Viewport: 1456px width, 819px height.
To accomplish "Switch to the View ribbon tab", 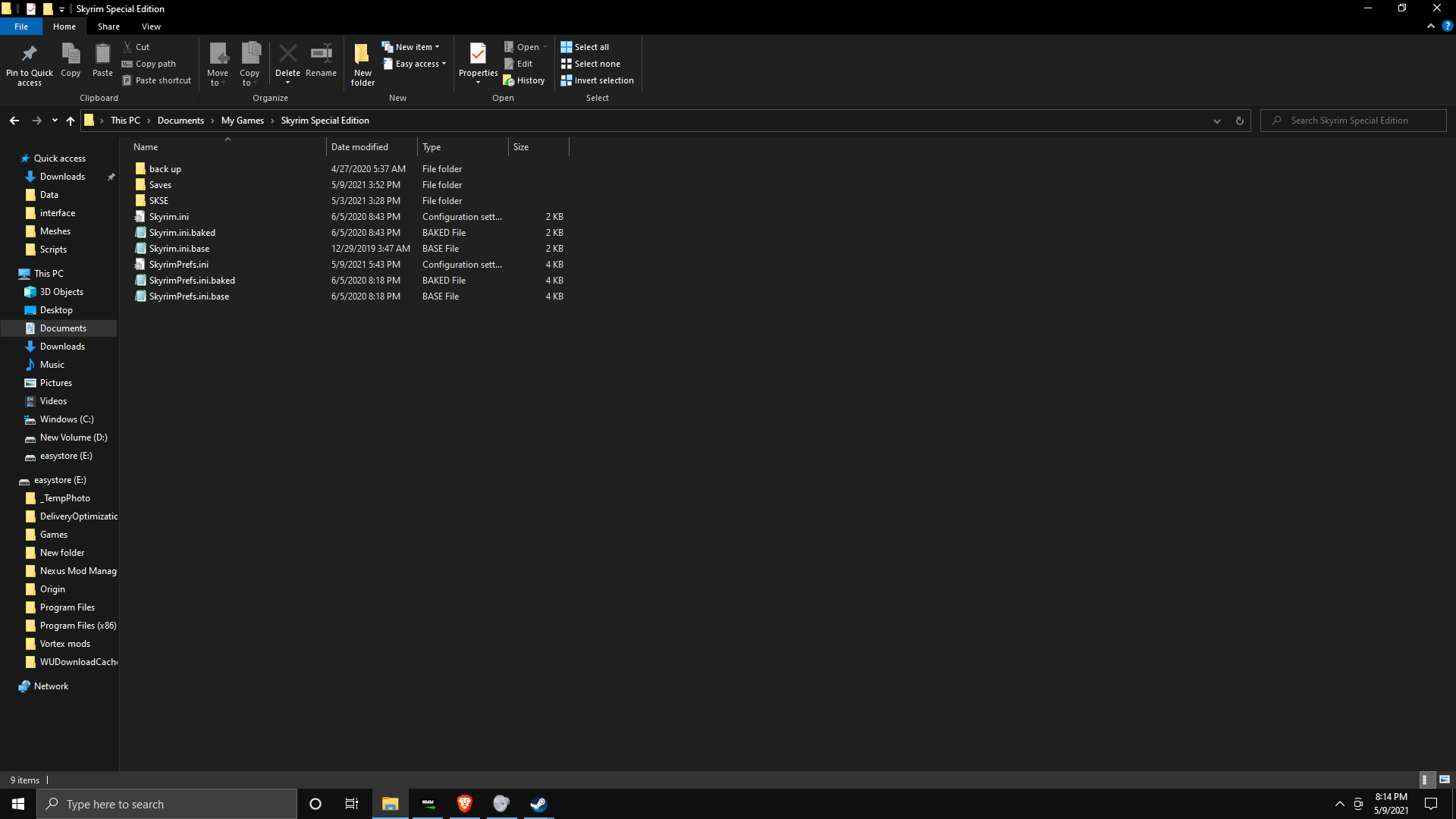I will pyautogui.click(x=151, y=27).
